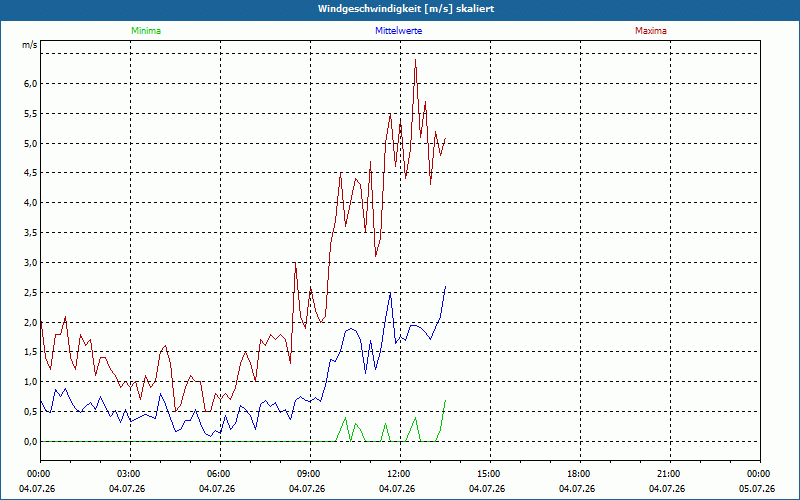Click the red Maxima legend label
Screen dimensions: 800x500
(651, 31)
